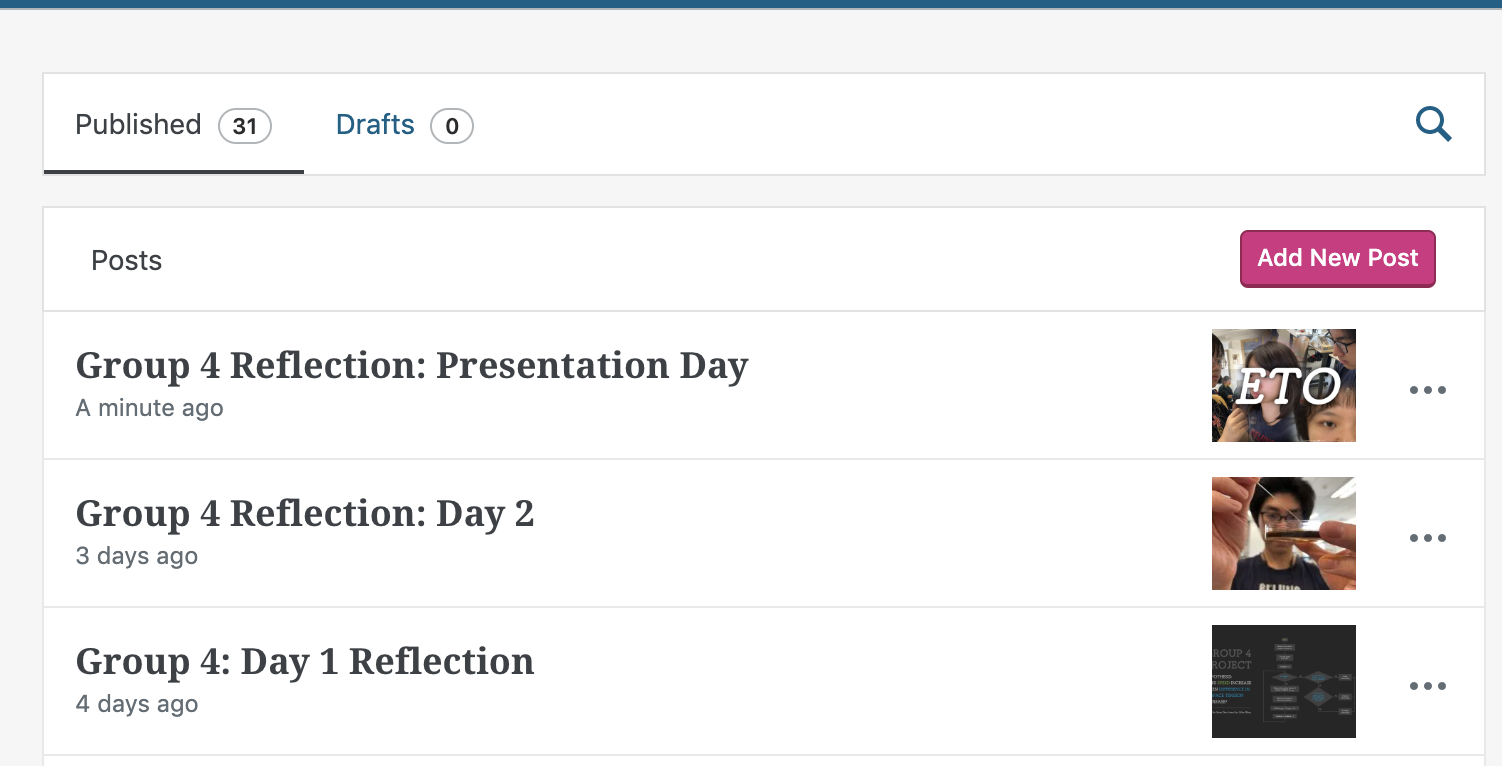Click the Drafts count badge showing 0
Screen dimensions: 1502x766
click(x=452, y=126)
